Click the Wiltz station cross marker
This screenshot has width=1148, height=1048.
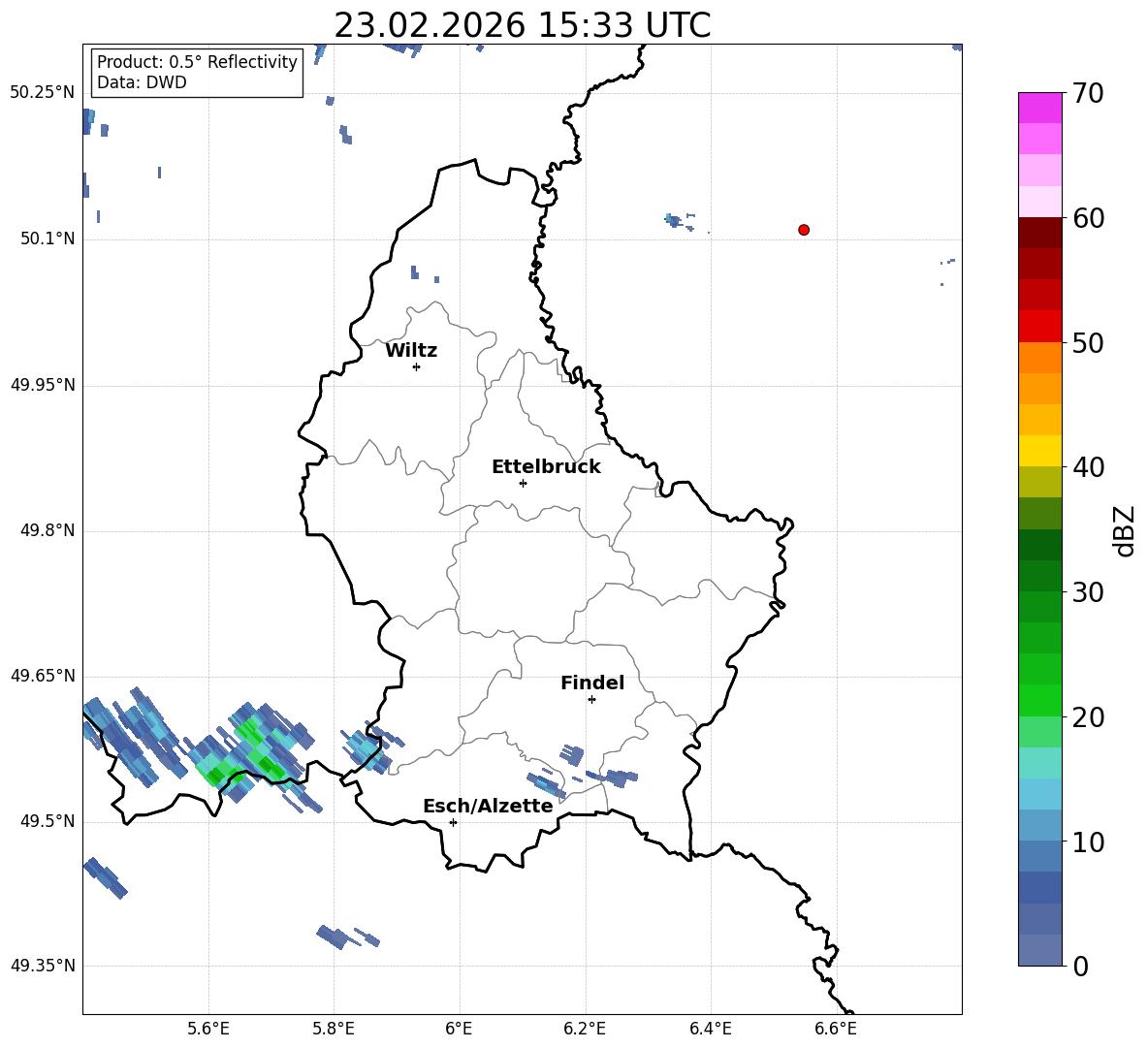[x=417, y=366]
